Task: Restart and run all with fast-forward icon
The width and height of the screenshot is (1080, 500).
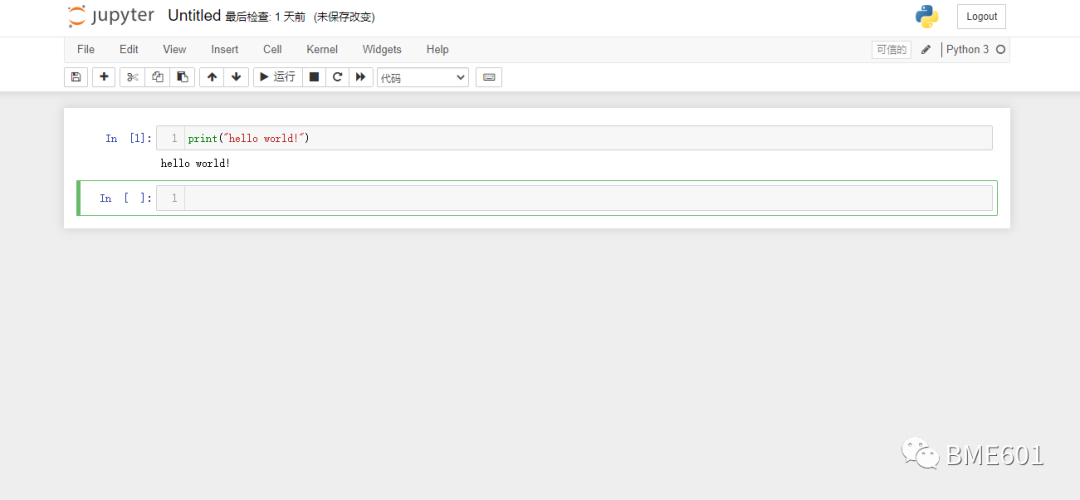Action: [360, 77]
